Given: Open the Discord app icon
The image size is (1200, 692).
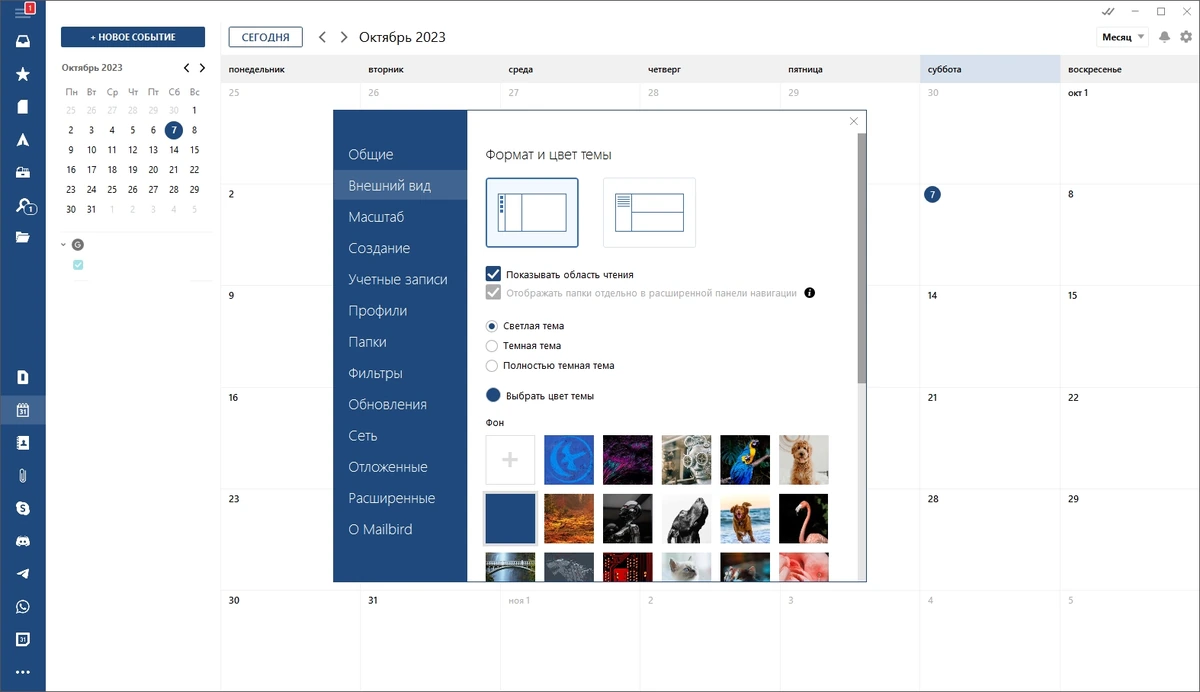Looking at the screenshot, I should pos(23,541).
